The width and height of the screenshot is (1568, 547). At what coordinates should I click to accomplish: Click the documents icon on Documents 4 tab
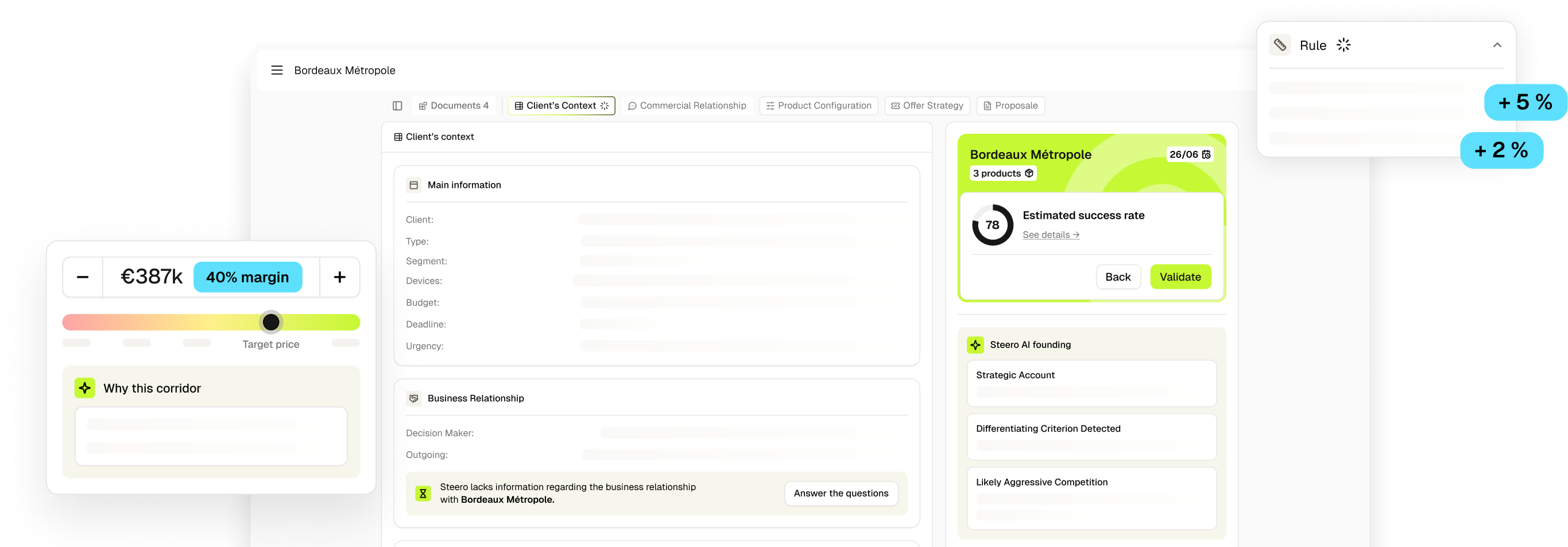pyautogui.click(x=423, y=106)
